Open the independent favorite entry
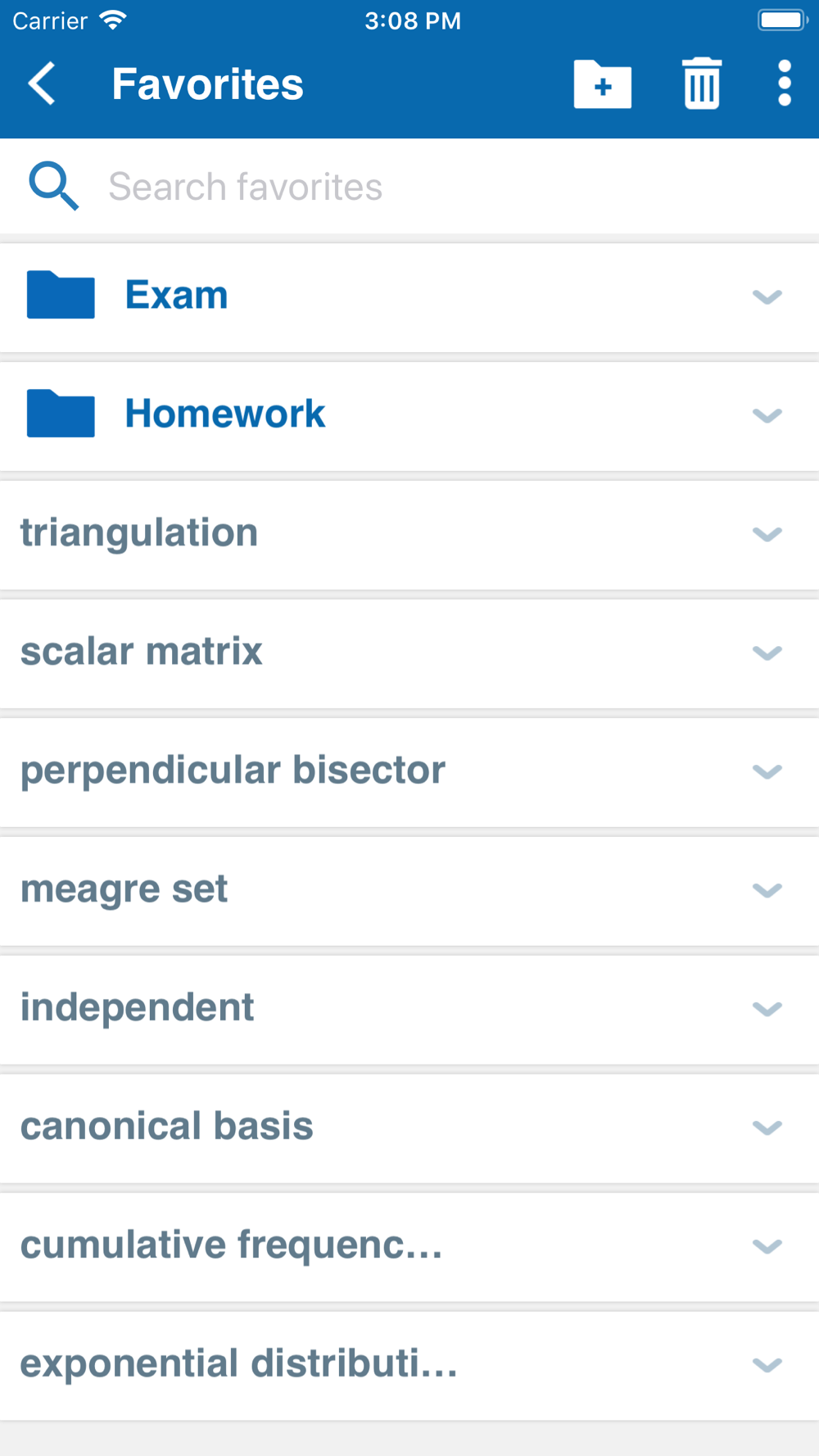The height and width of the screenshot is (1456, 819). tap(138, 1008)
